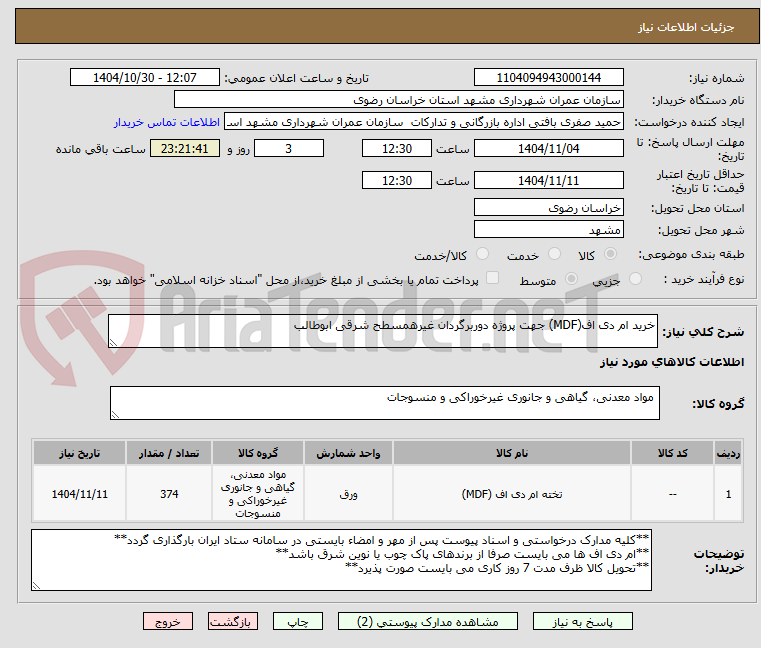Image resolution: width=761 pixels, height=648 pixels.
Task: Click the page header جزئیات اطلاعات نیاز
Action: point(686,27)
